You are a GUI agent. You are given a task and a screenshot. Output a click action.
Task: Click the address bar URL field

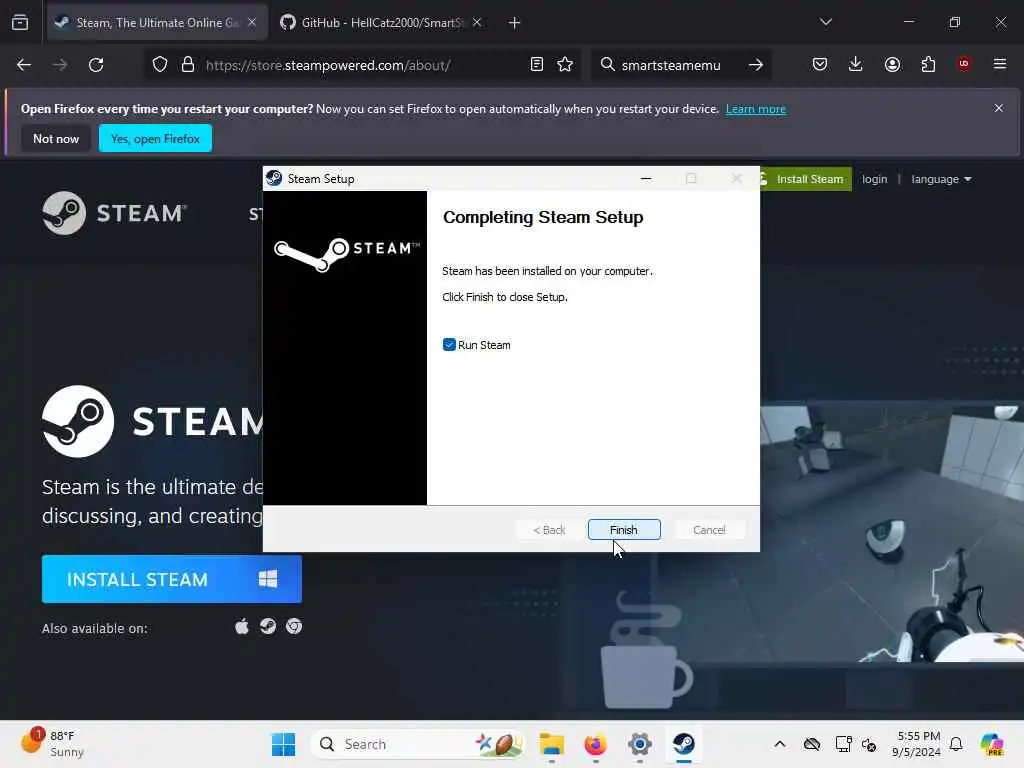click(x=360, y=65)
